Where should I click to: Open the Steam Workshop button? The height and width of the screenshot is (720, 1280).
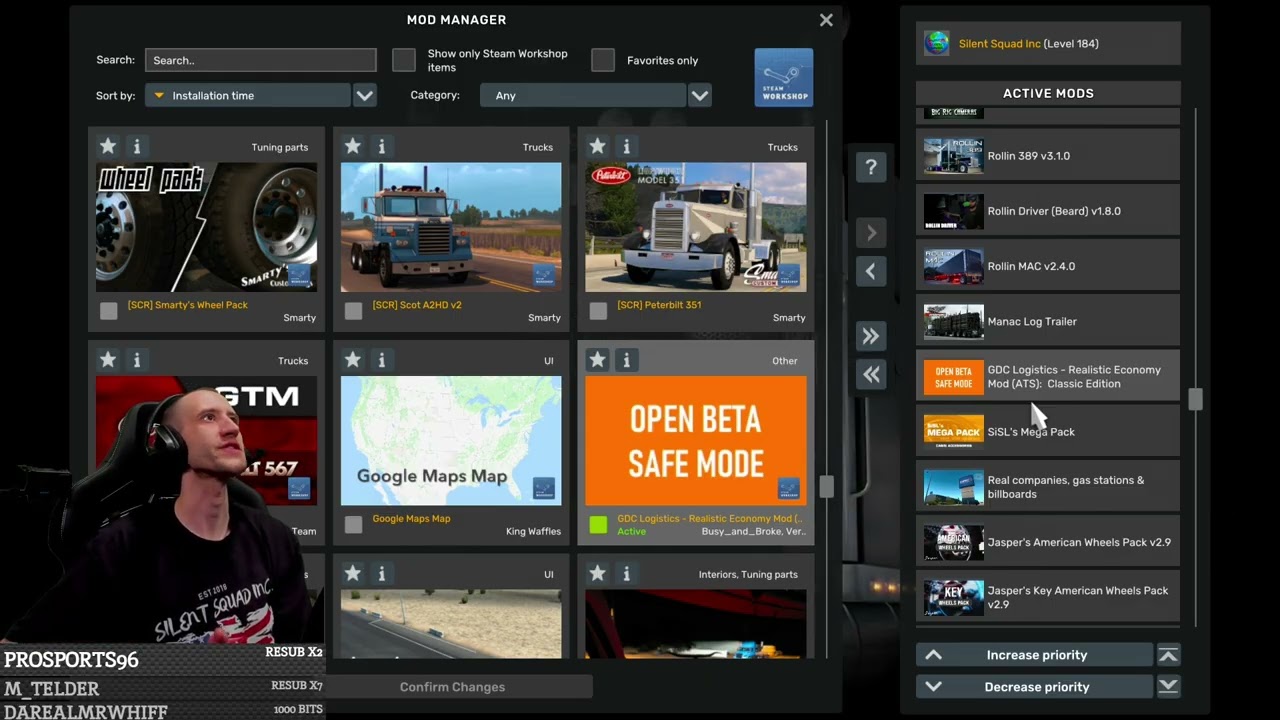click(783, 77)
